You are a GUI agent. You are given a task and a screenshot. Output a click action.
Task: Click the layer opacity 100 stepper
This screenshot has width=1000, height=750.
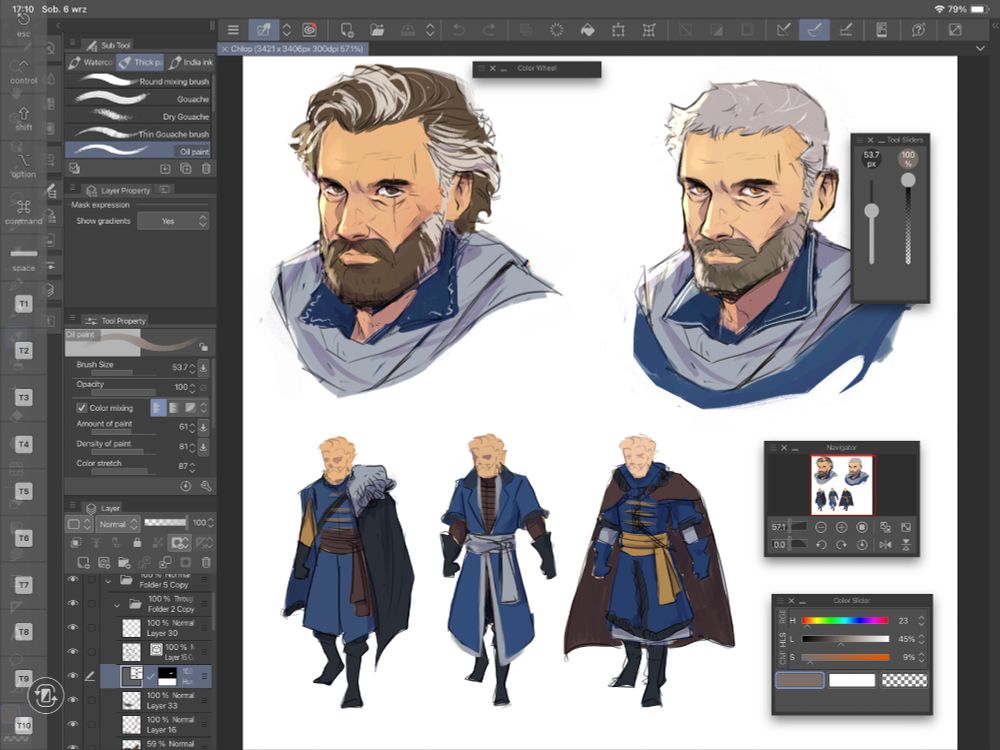coord(210,523)
